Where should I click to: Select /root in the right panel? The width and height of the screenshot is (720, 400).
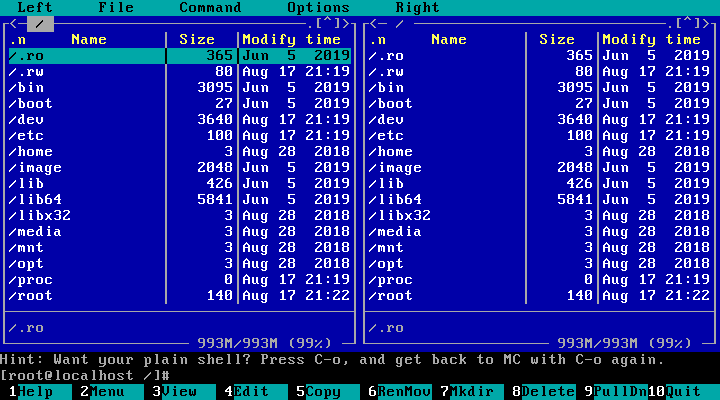click(x=540, y=296)
